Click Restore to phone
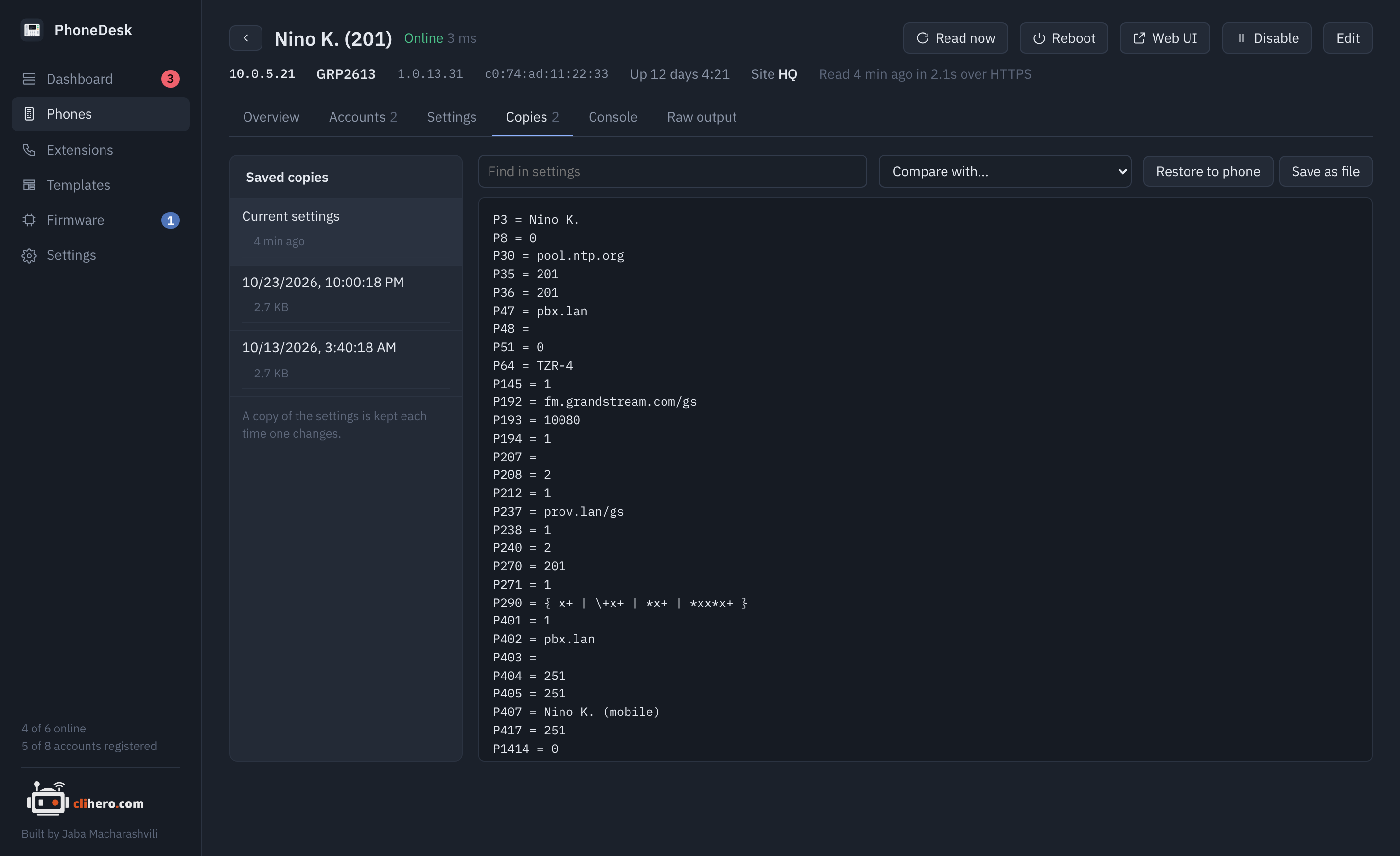The width and height of the screenshot is (1400, 856). pyautogui.click(x=1208, y=172)
